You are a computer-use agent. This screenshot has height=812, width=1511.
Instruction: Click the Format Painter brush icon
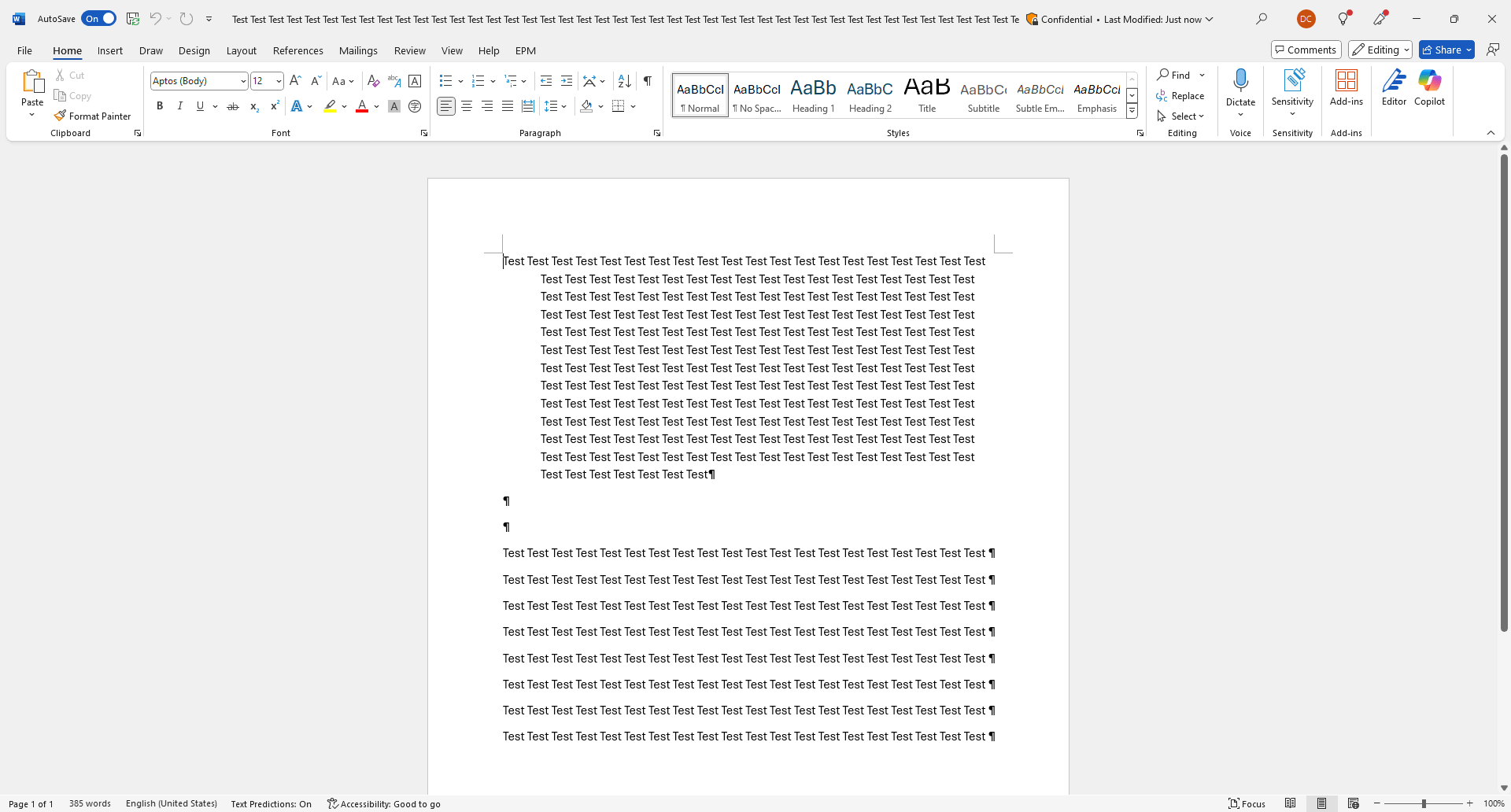tap(60, 116)
